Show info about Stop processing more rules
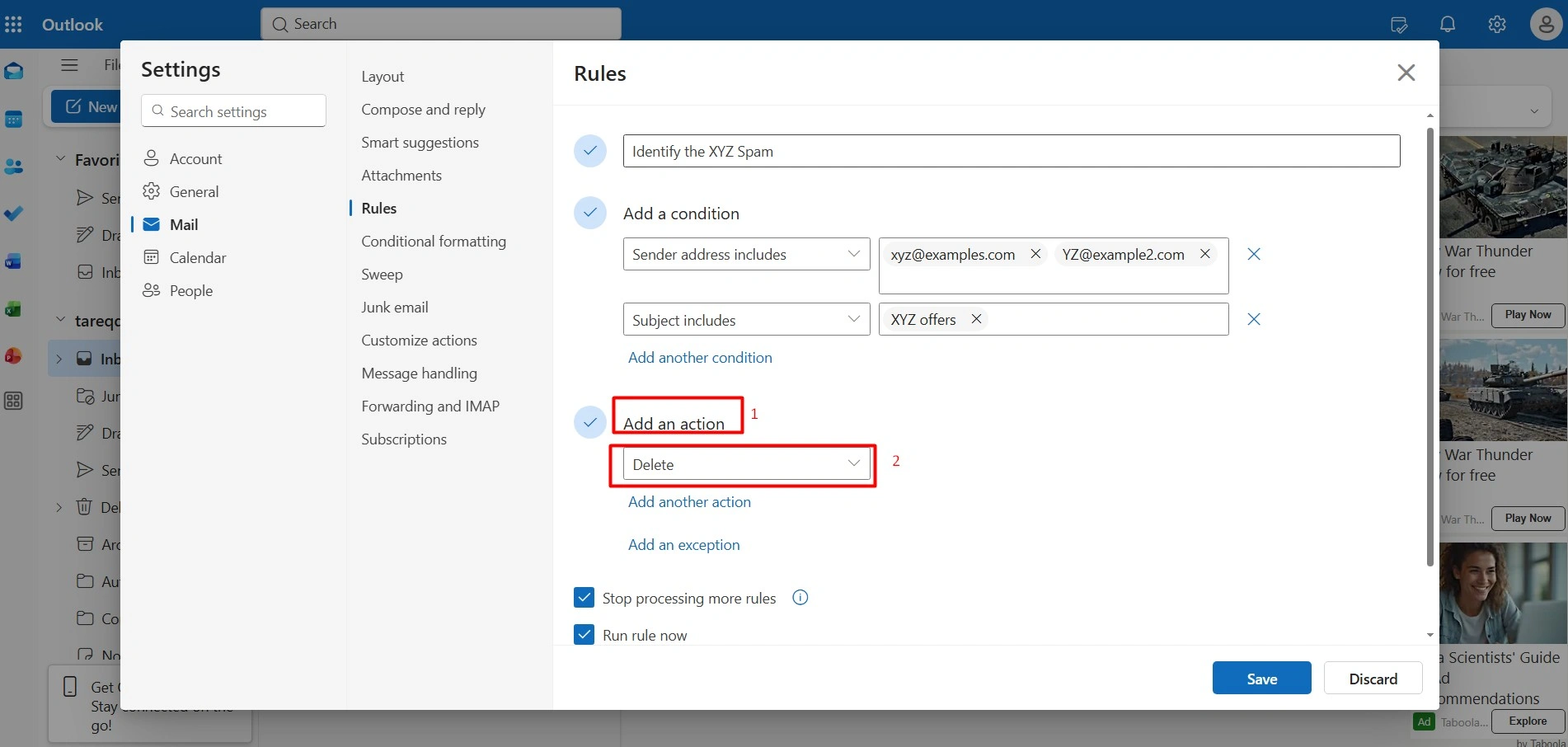 (x=800, y=598)
